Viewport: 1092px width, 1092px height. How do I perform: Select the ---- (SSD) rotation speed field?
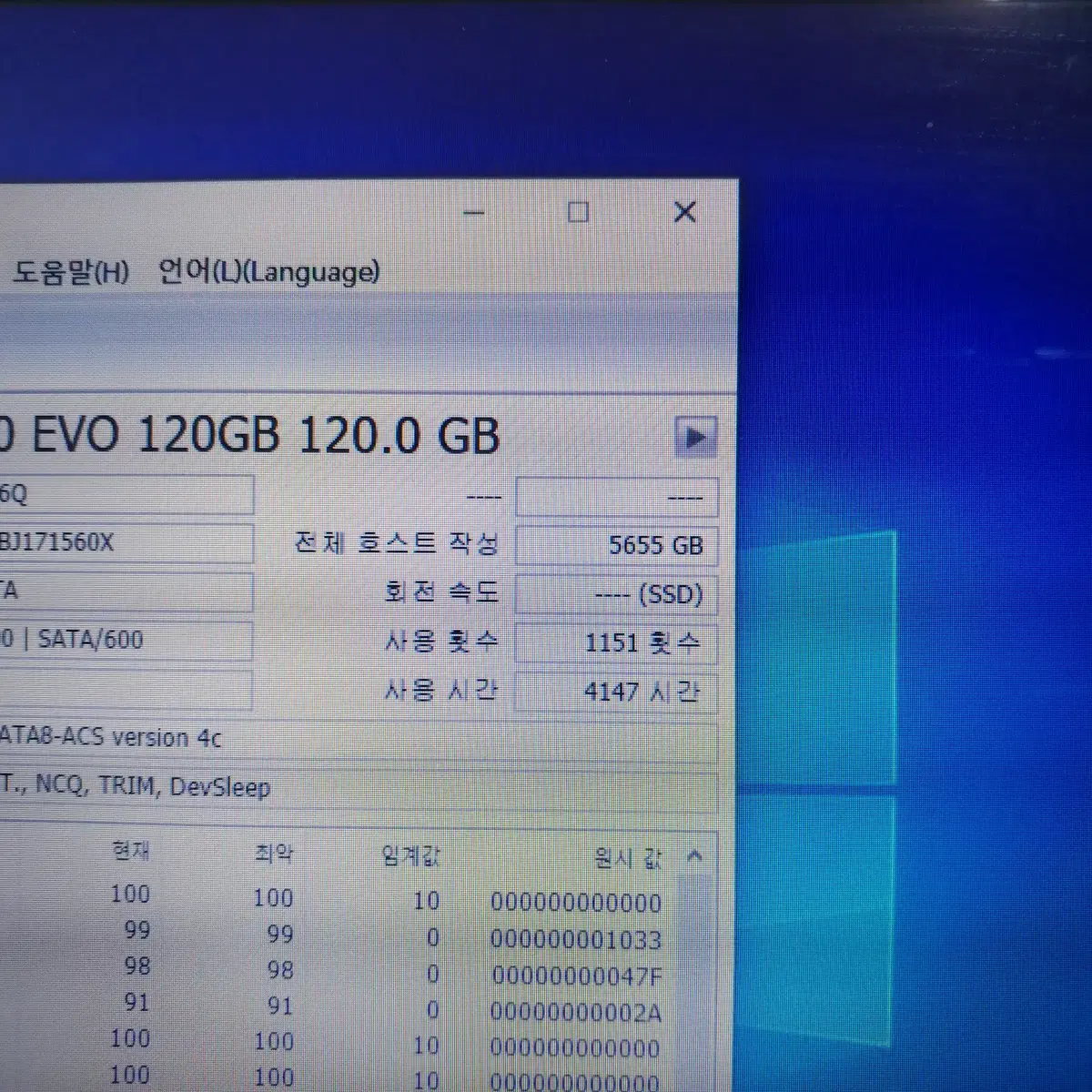click(x=617, y=594)
